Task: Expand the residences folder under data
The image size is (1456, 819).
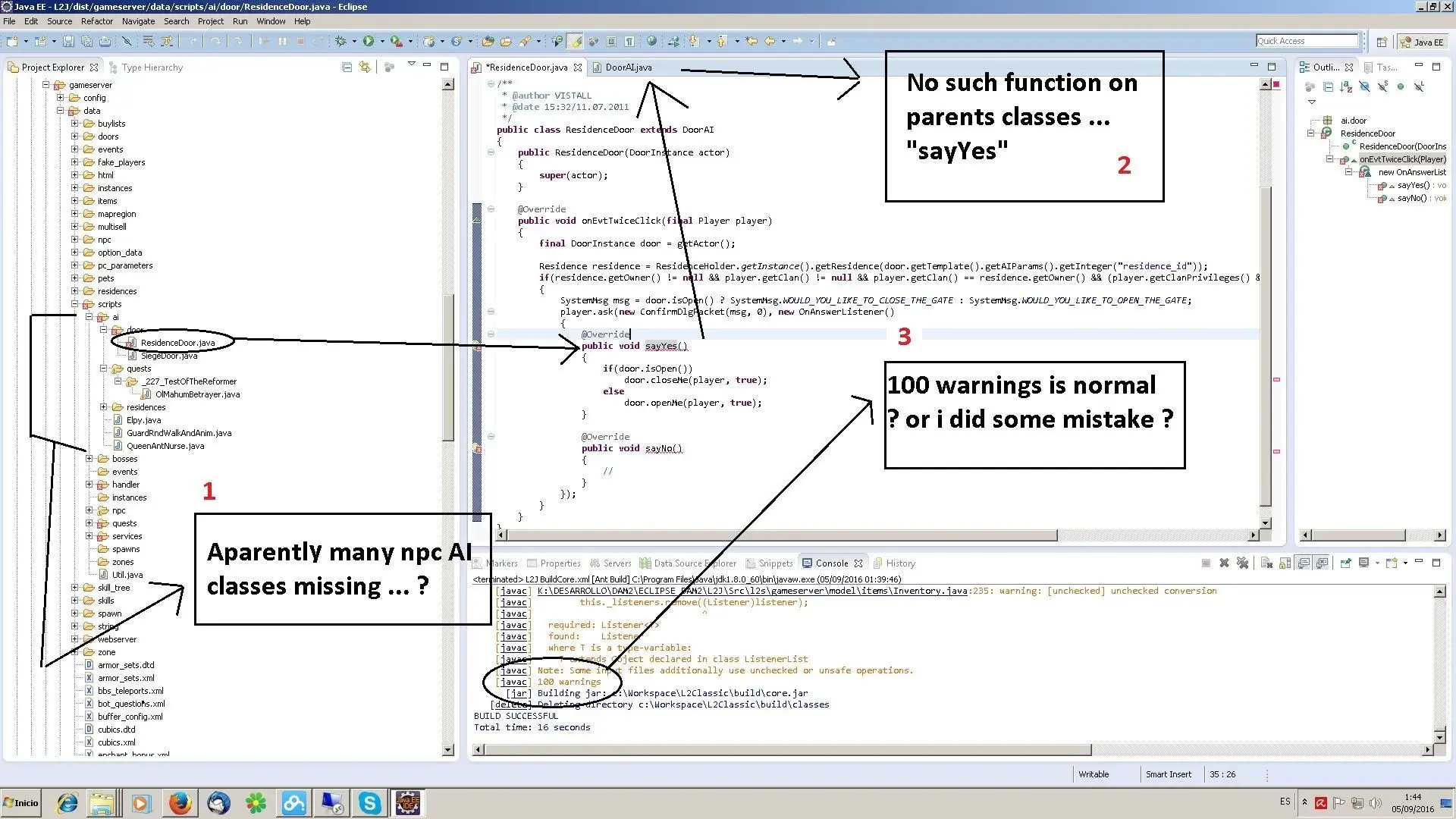Action: [x=74, y=291]
